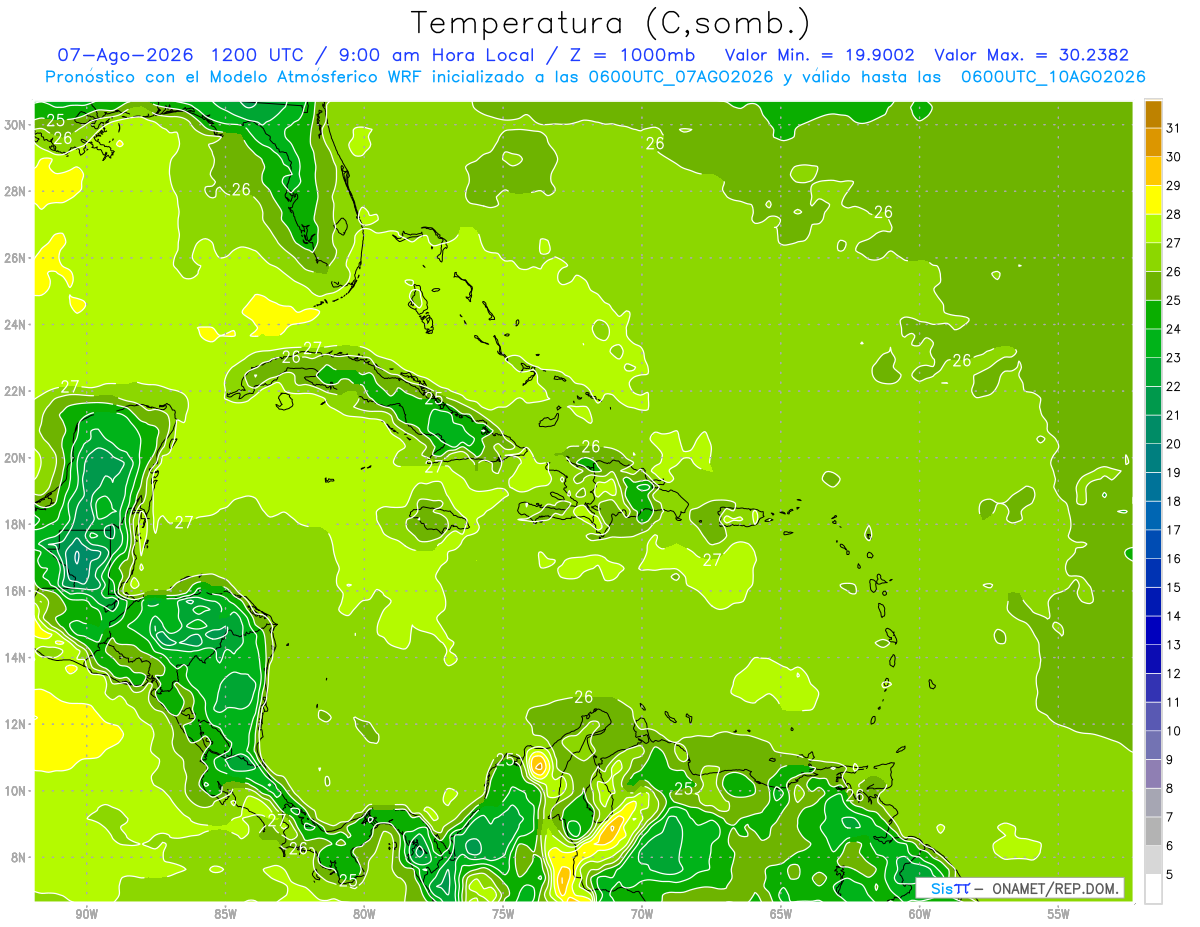The image size is (1200, 927).
Task: Click the colorbar swatch between 24 and 25
Action: coord(1153,316)
